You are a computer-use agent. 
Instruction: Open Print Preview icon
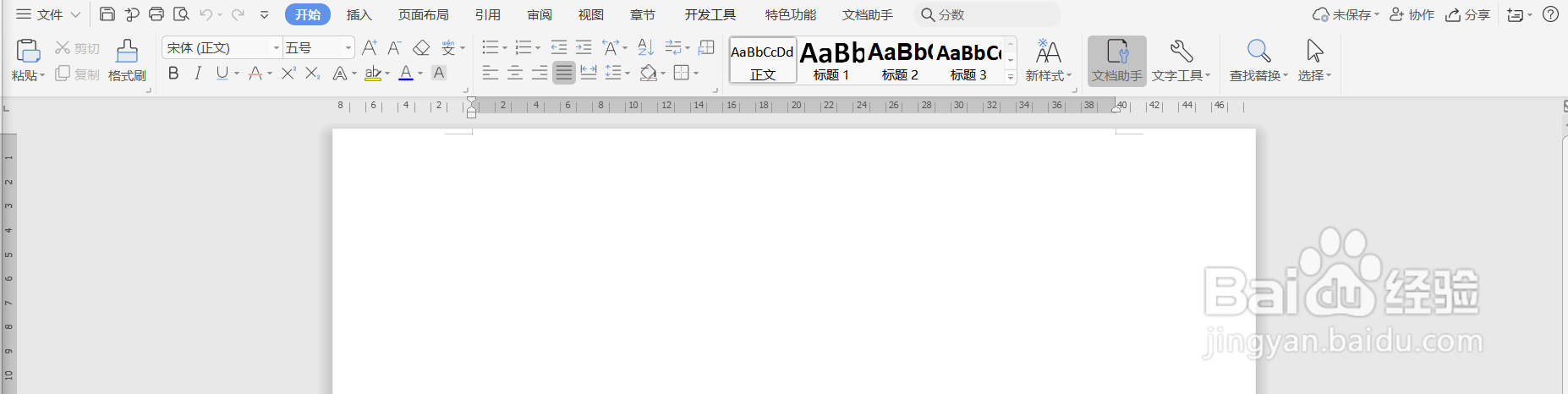click(181, 14)
